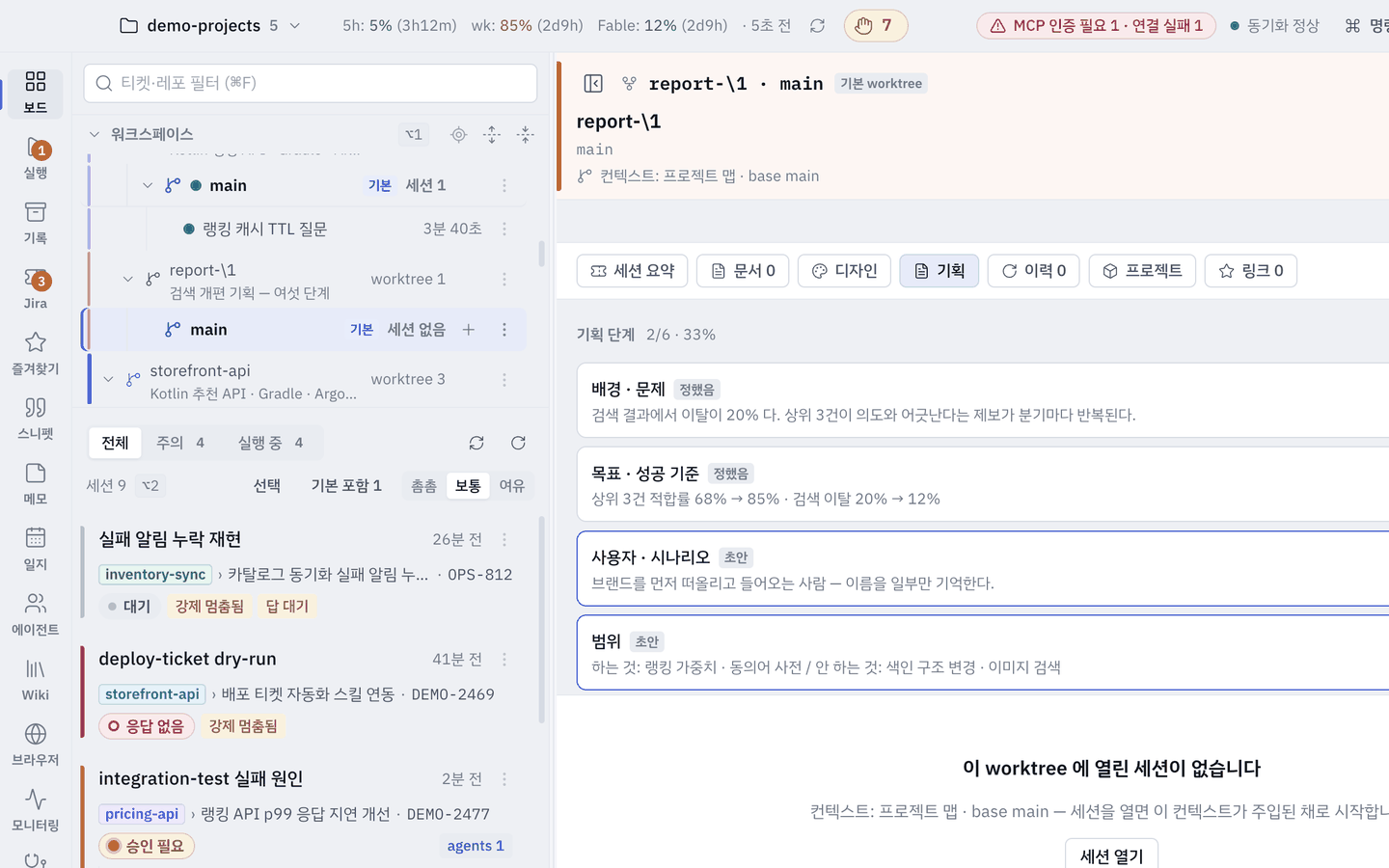Show 즐겨찾기 favorites via the star icon

36,354
